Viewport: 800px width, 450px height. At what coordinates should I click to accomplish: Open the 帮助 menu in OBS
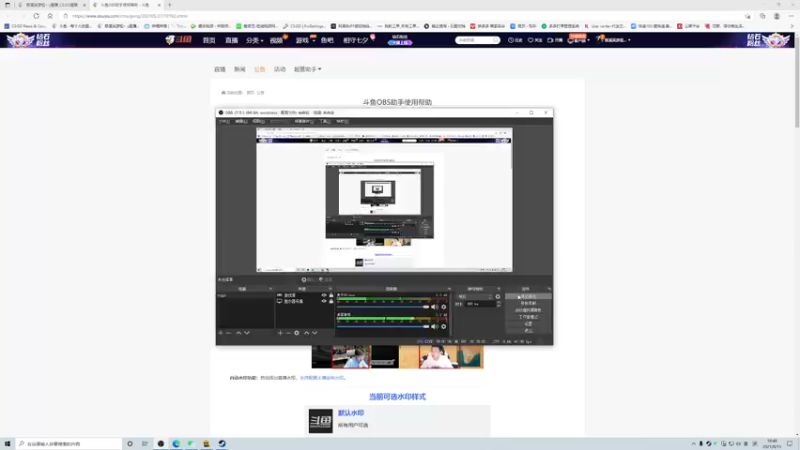(342, 121)
